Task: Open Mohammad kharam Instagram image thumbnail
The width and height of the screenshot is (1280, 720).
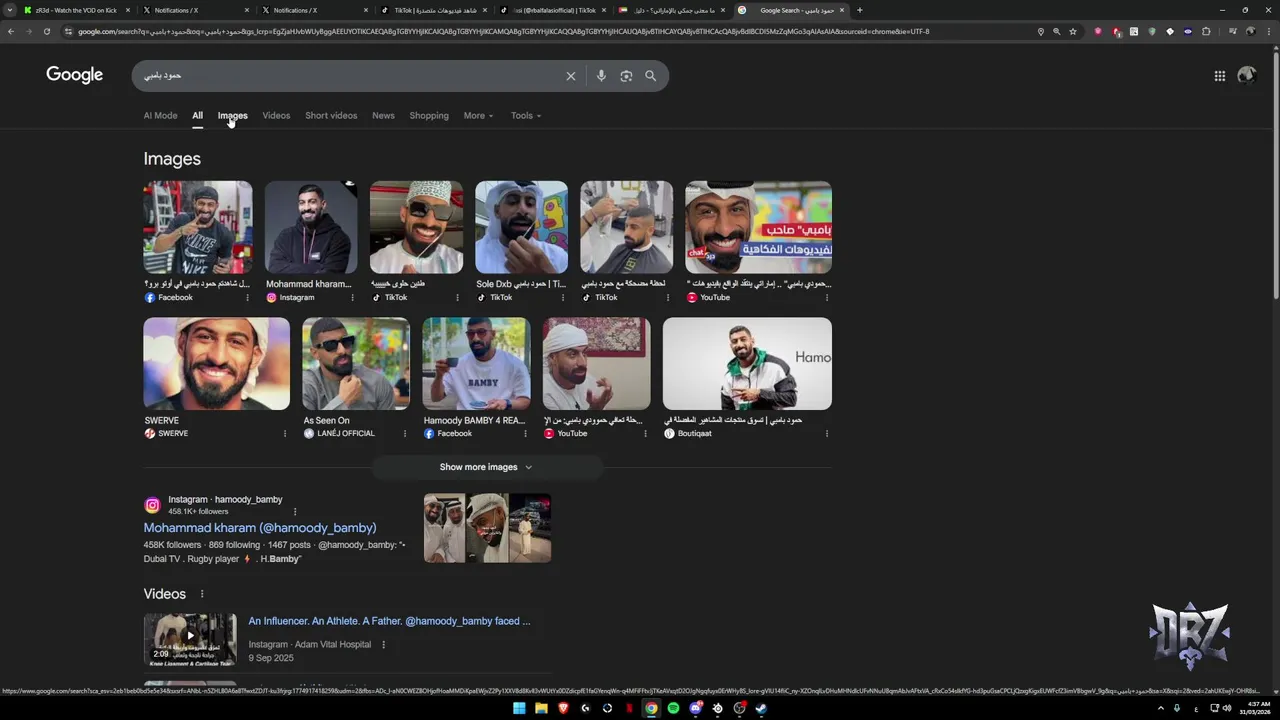Action: tap(311, 227)
